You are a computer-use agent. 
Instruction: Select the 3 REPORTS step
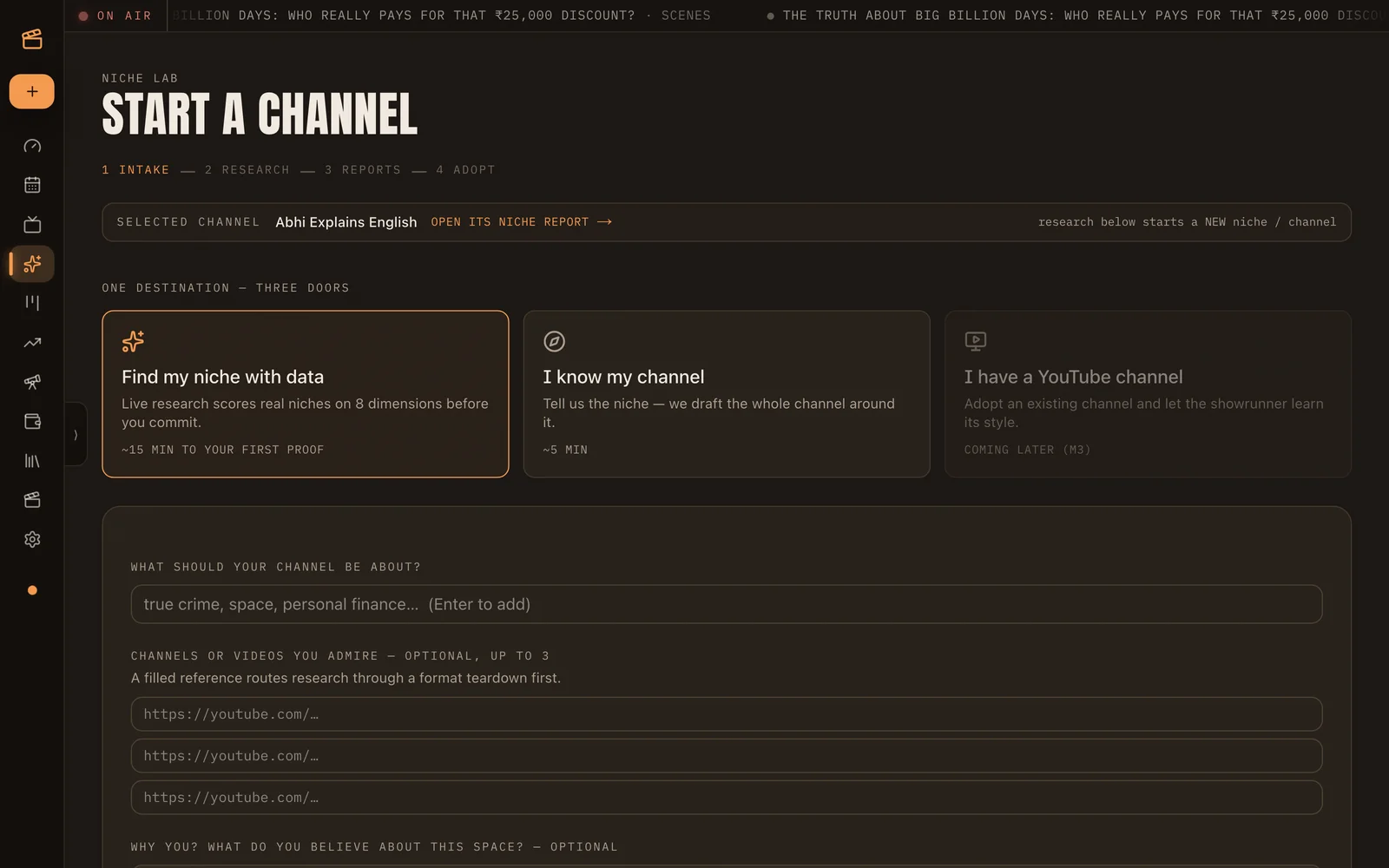[x=363, y=170]
